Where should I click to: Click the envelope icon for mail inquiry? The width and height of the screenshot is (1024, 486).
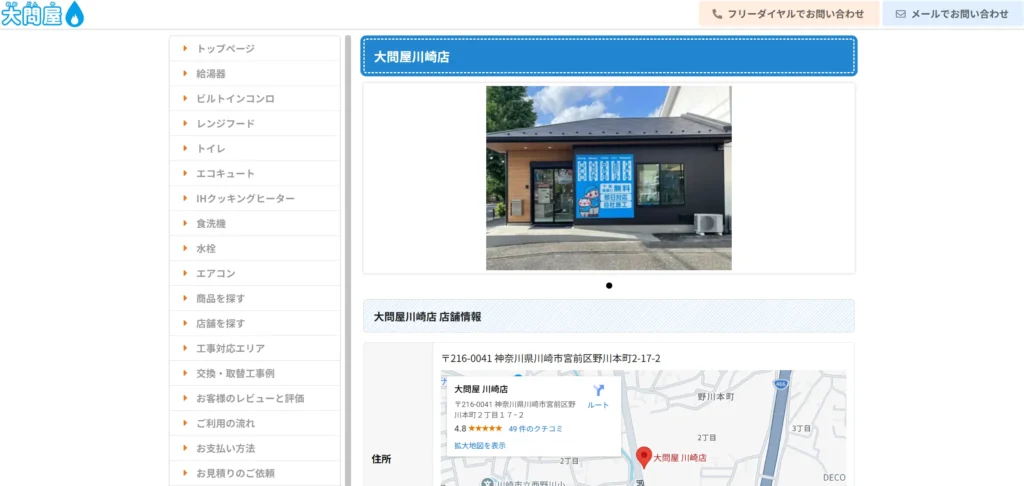click(901, 14)
